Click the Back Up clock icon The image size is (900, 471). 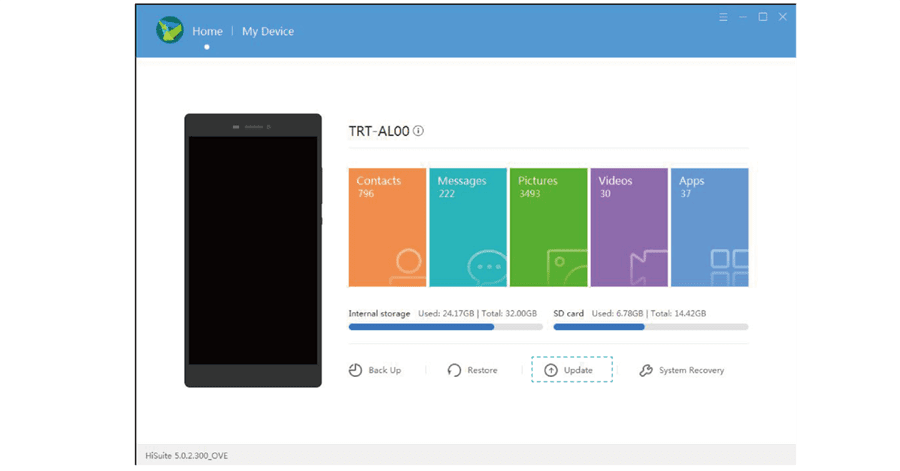coord(355,370)
